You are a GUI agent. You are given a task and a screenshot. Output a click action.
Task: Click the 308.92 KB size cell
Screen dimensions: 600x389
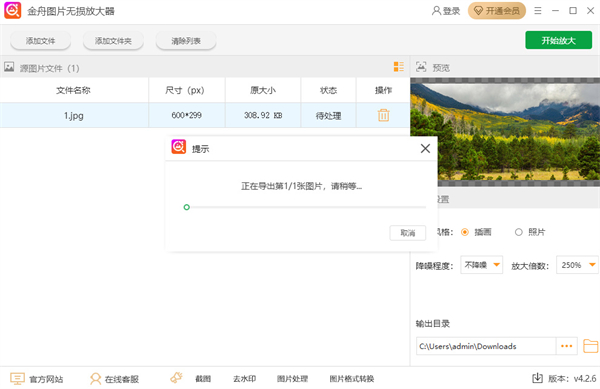click(263, 116)
